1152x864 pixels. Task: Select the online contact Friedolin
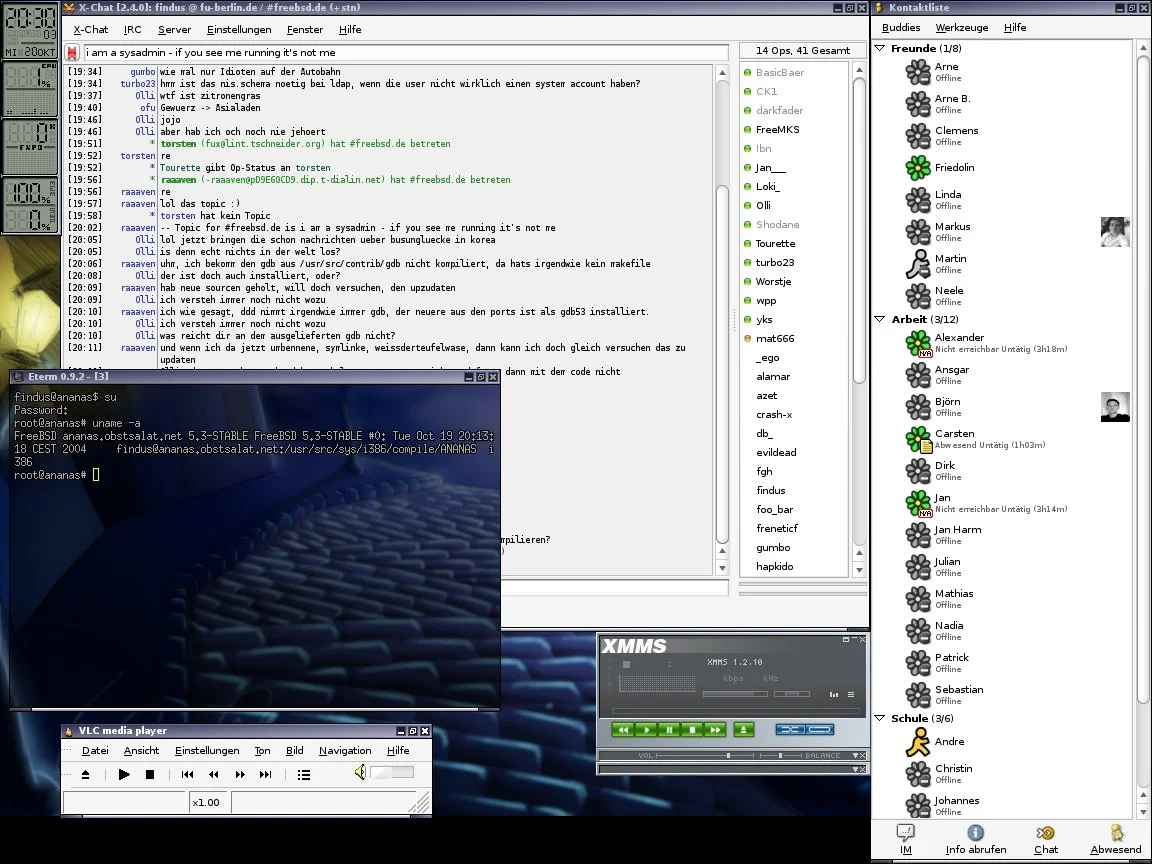(954, 167)
